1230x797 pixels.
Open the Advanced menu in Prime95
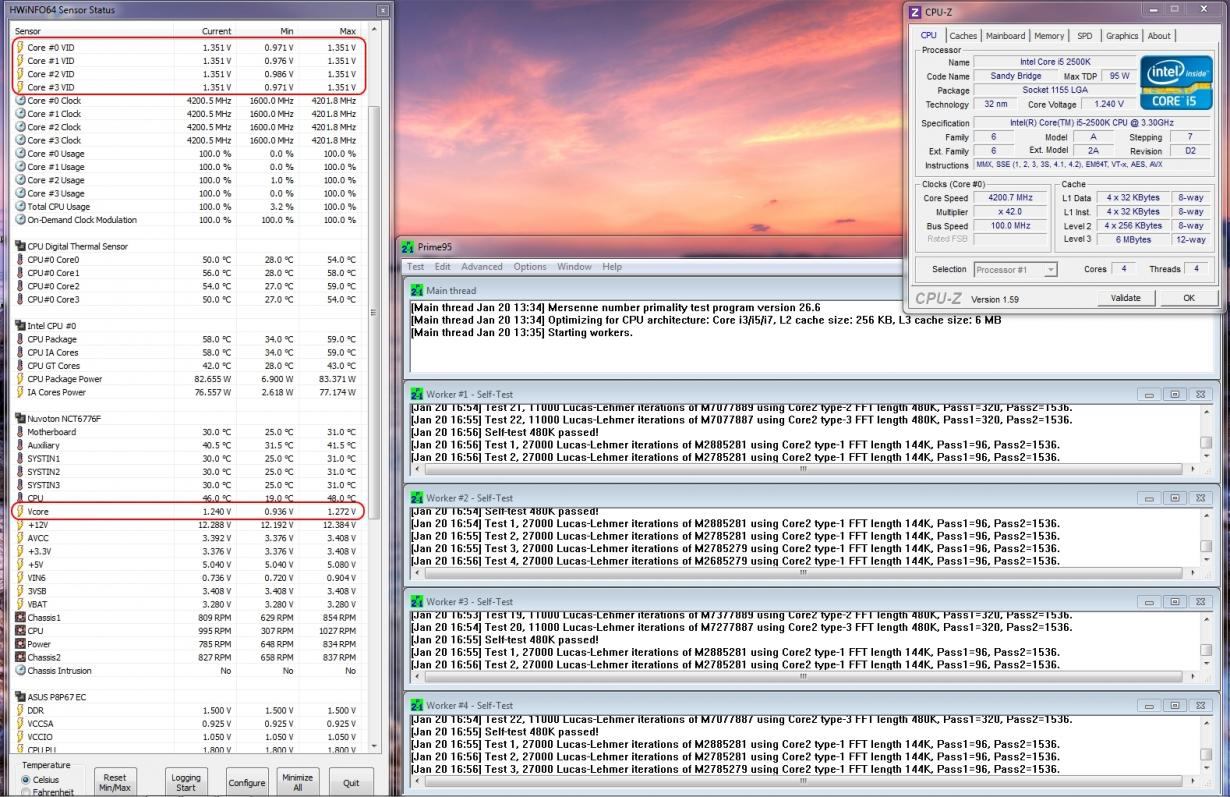[482, 267]
